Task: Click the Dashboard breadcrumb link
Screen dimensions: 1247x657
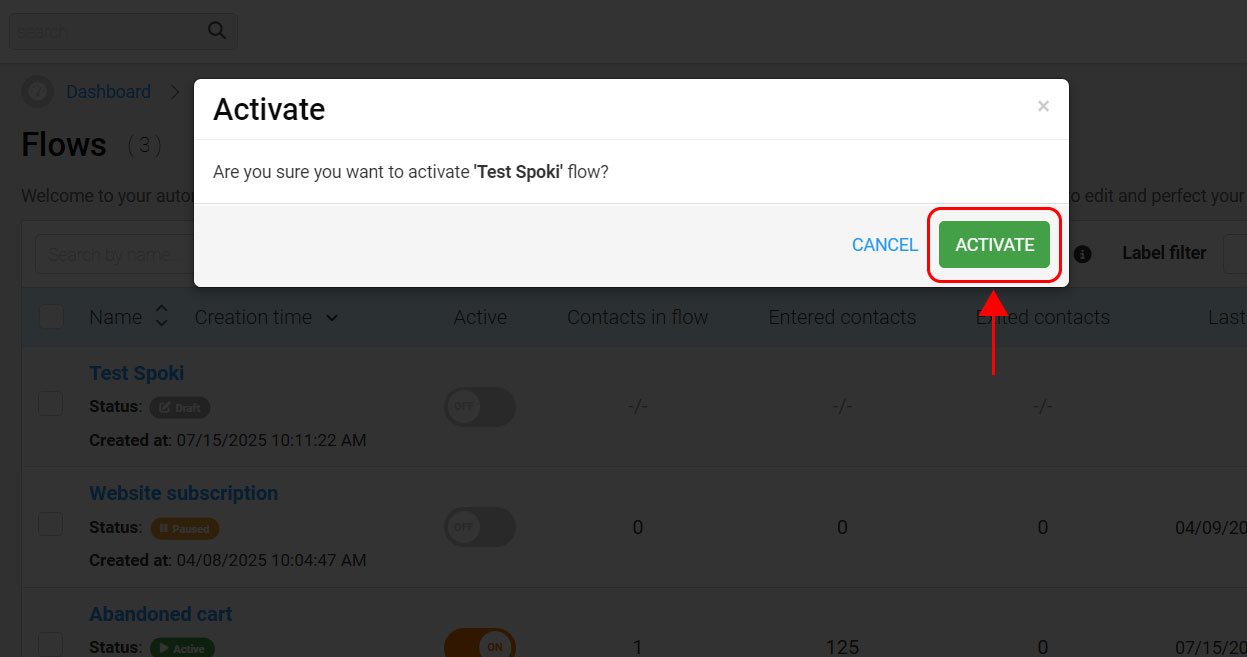Action: click(108, 92)
